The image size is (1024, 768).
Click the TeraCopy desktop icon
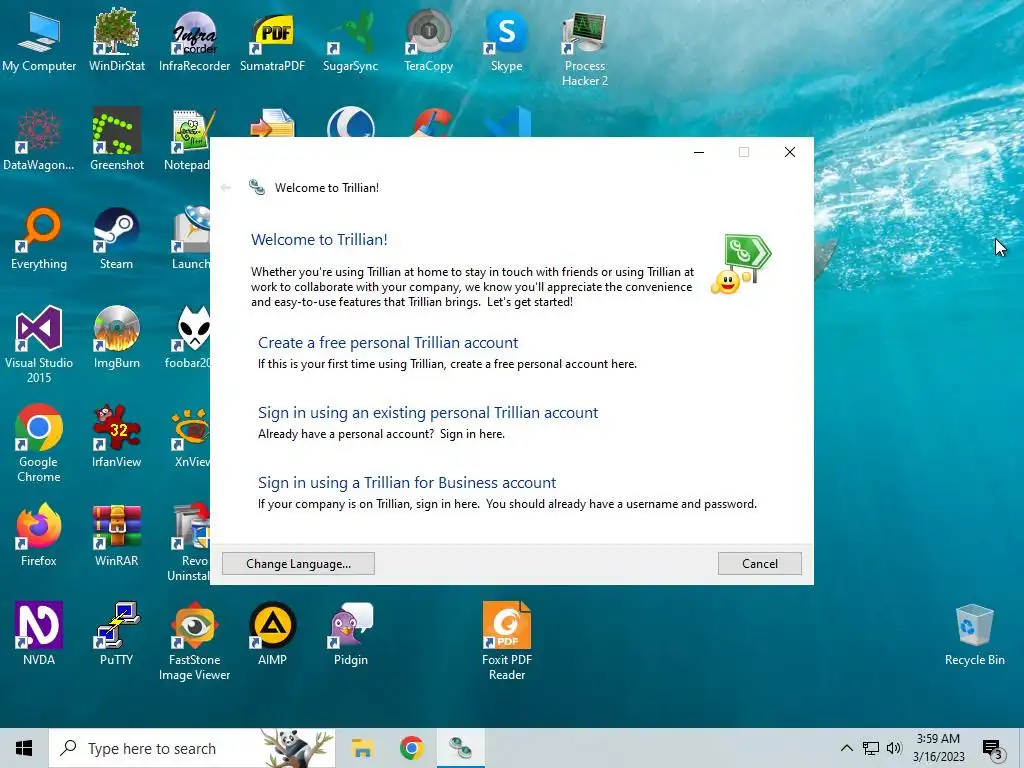[x=428, y=42]
